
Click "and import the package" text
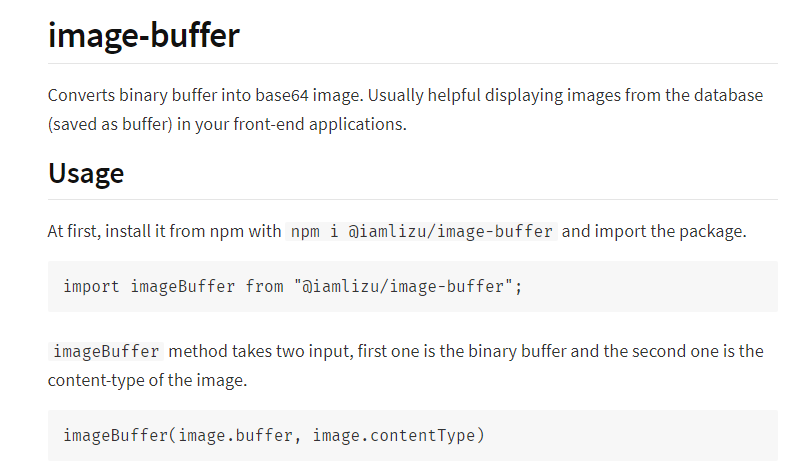tap(653, 231)
